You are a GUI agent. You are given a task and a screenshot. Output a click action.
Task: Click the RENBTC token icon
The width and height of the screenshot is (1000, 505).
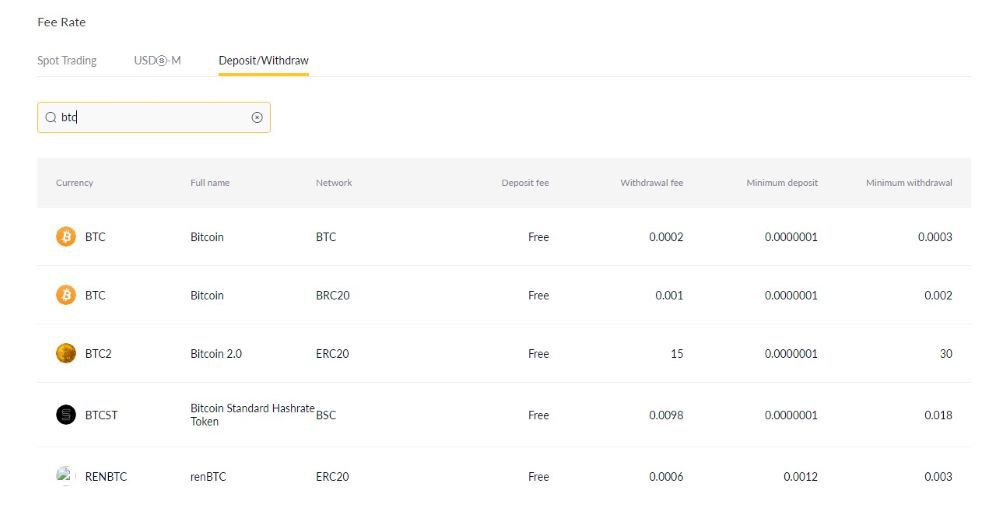66,476
